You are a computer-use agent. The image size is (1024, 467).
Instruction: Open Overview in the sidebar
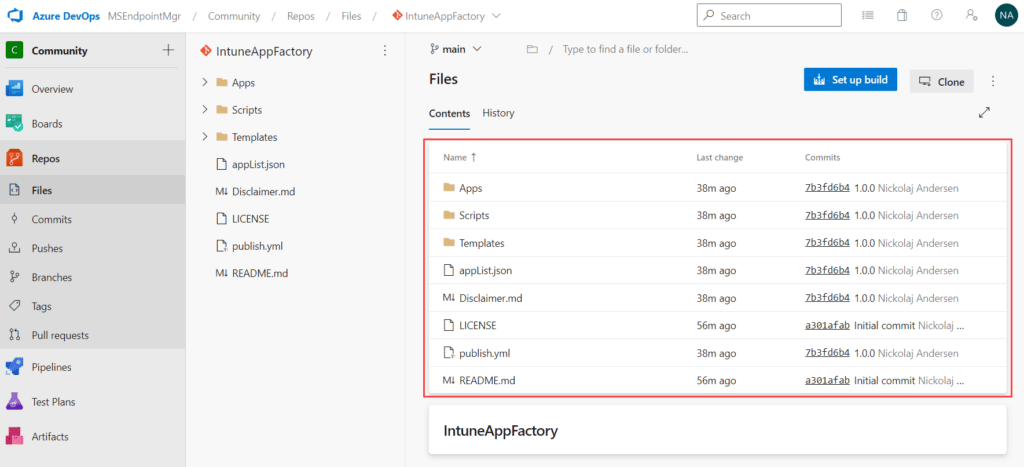click(x=92, y=89)
